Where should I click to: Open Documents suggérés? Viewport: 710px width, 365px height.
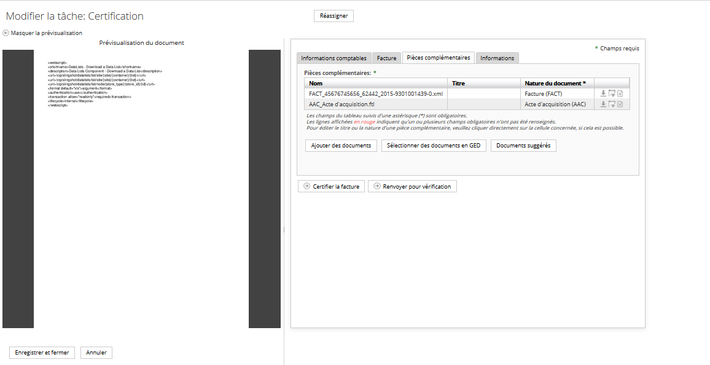(523, 146)
